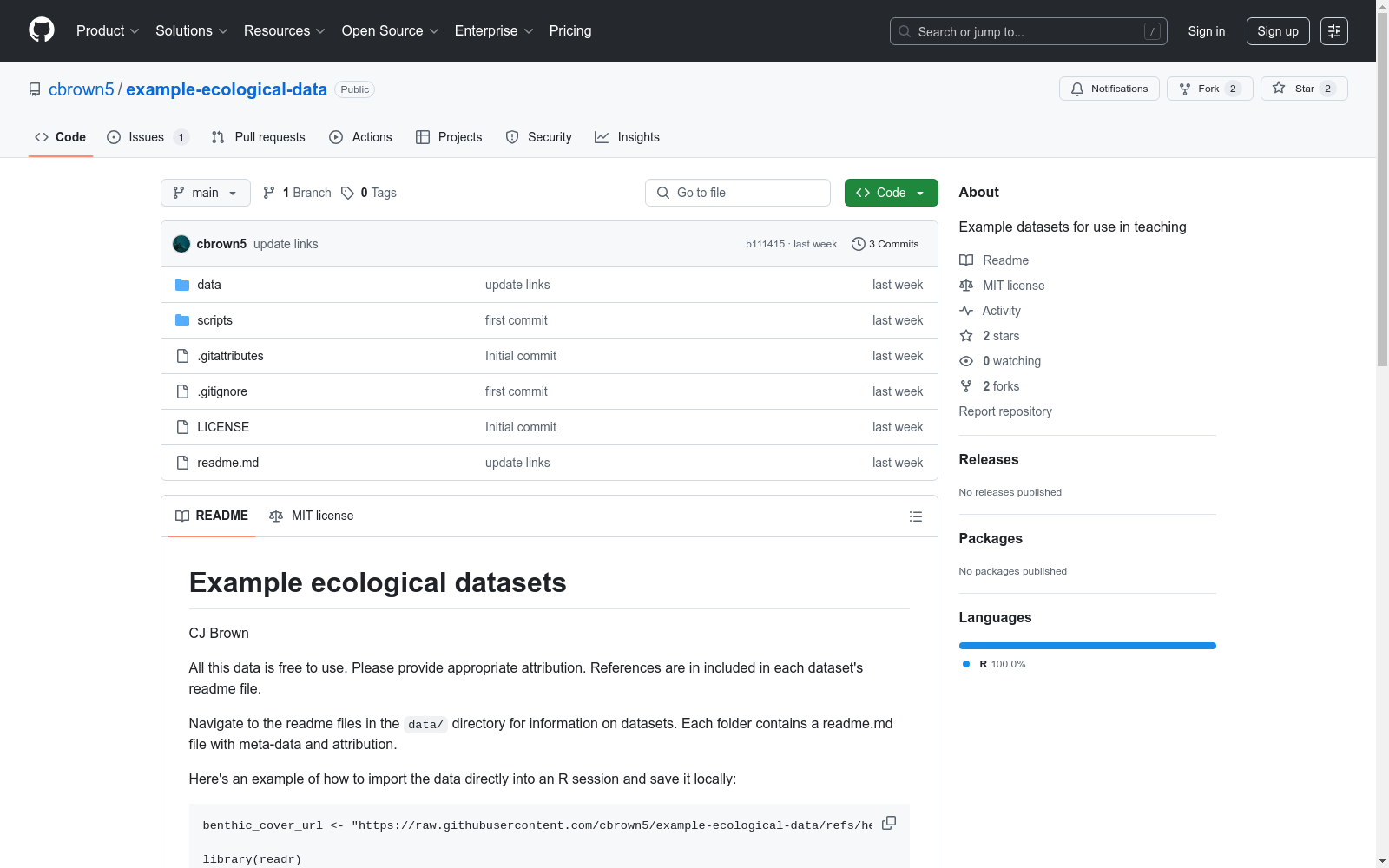
Task: Expand the Solutions menu
Action: pos(191,30)
